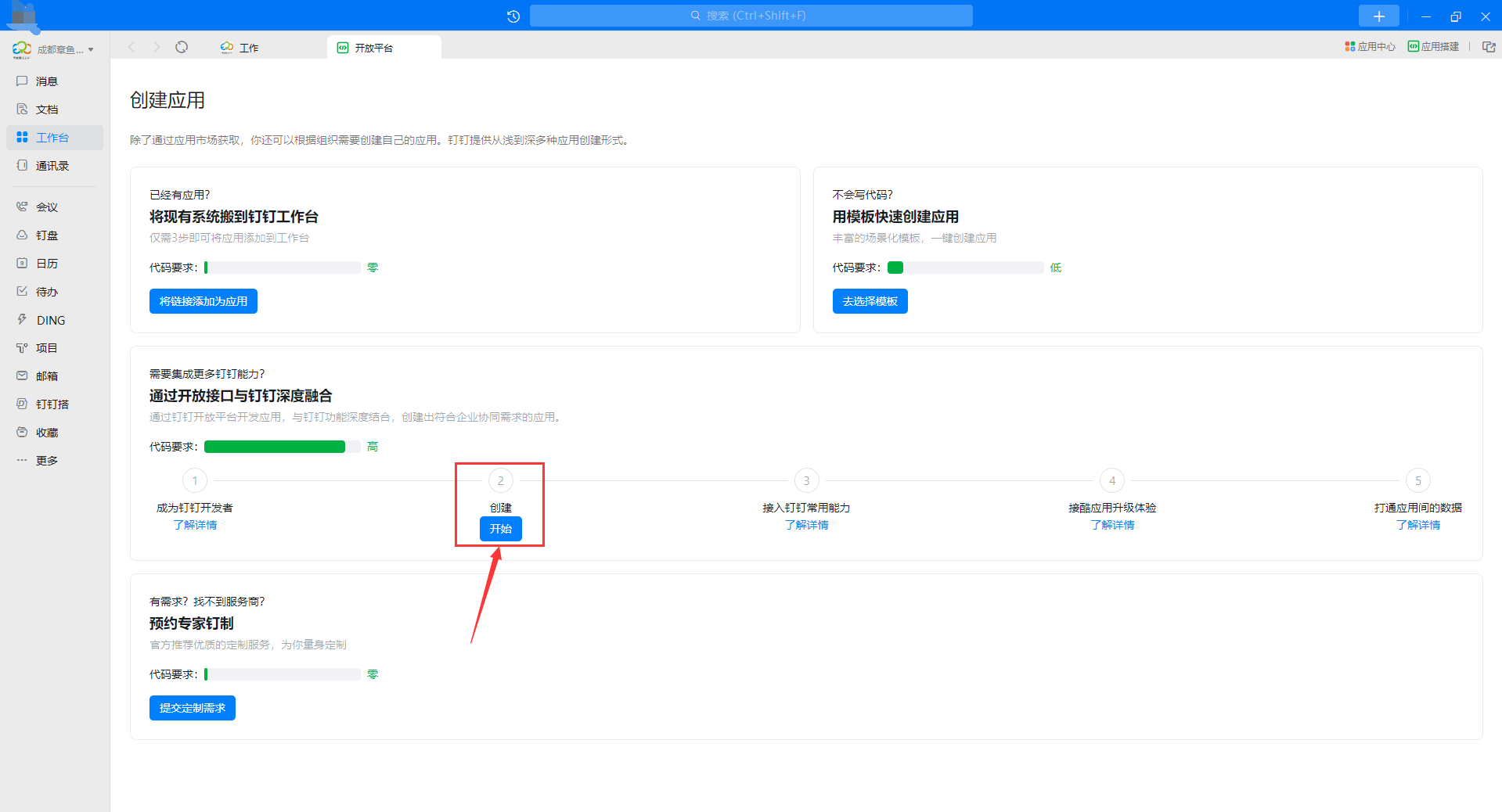
Task: Click the 开始 button under 创建
Action: coord(501,529)
